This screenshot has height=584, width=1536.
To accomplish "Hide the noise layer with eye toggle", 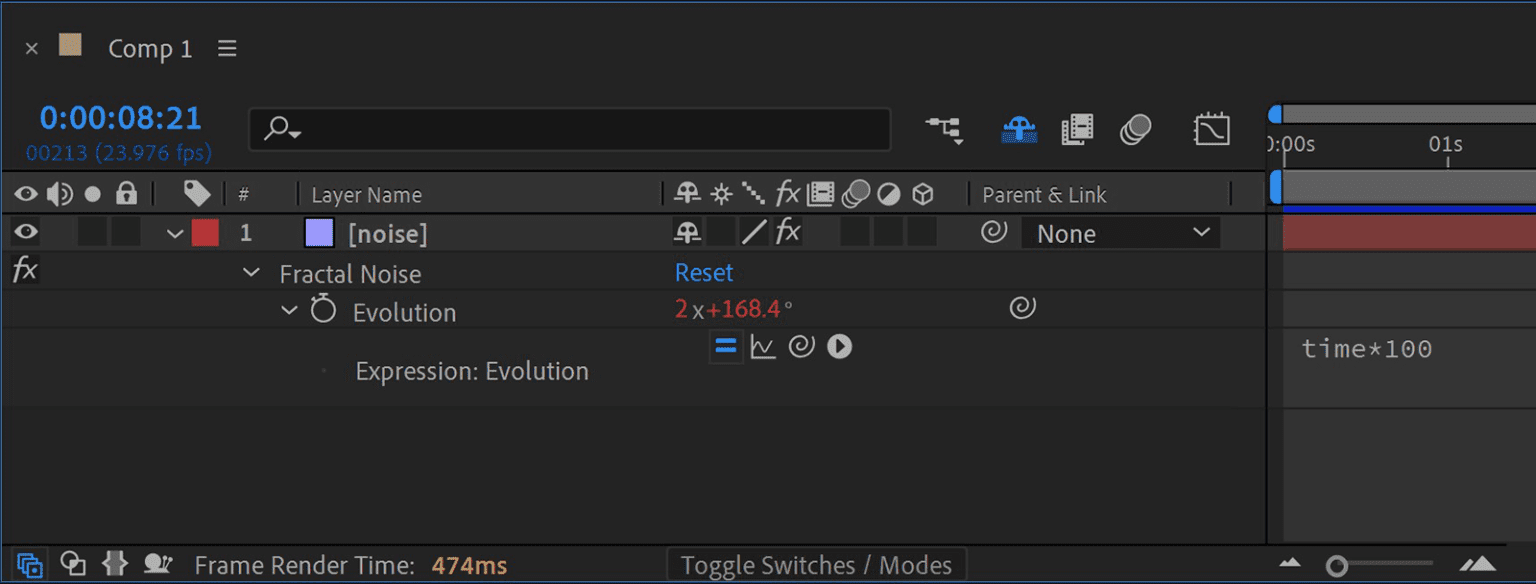I will [x=25, y=232].
